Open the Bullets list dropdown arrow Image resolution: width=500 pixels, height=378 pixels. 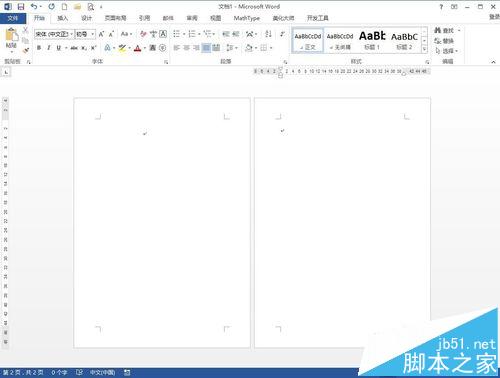[x=184, y=34]
